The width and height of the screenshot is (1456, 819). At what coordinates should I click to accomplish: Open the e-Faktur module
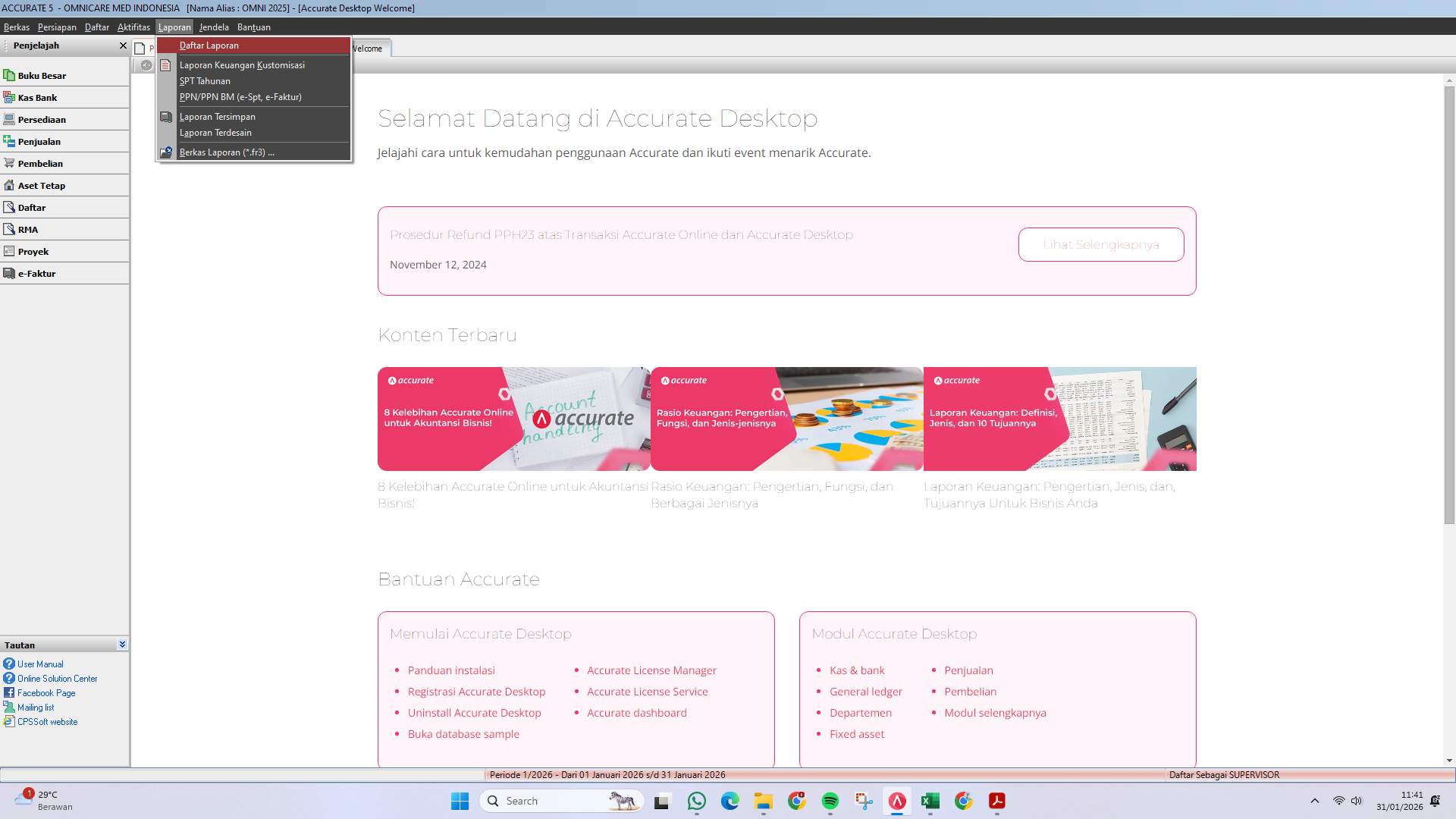pyautogui.click(x=36, y=273)
